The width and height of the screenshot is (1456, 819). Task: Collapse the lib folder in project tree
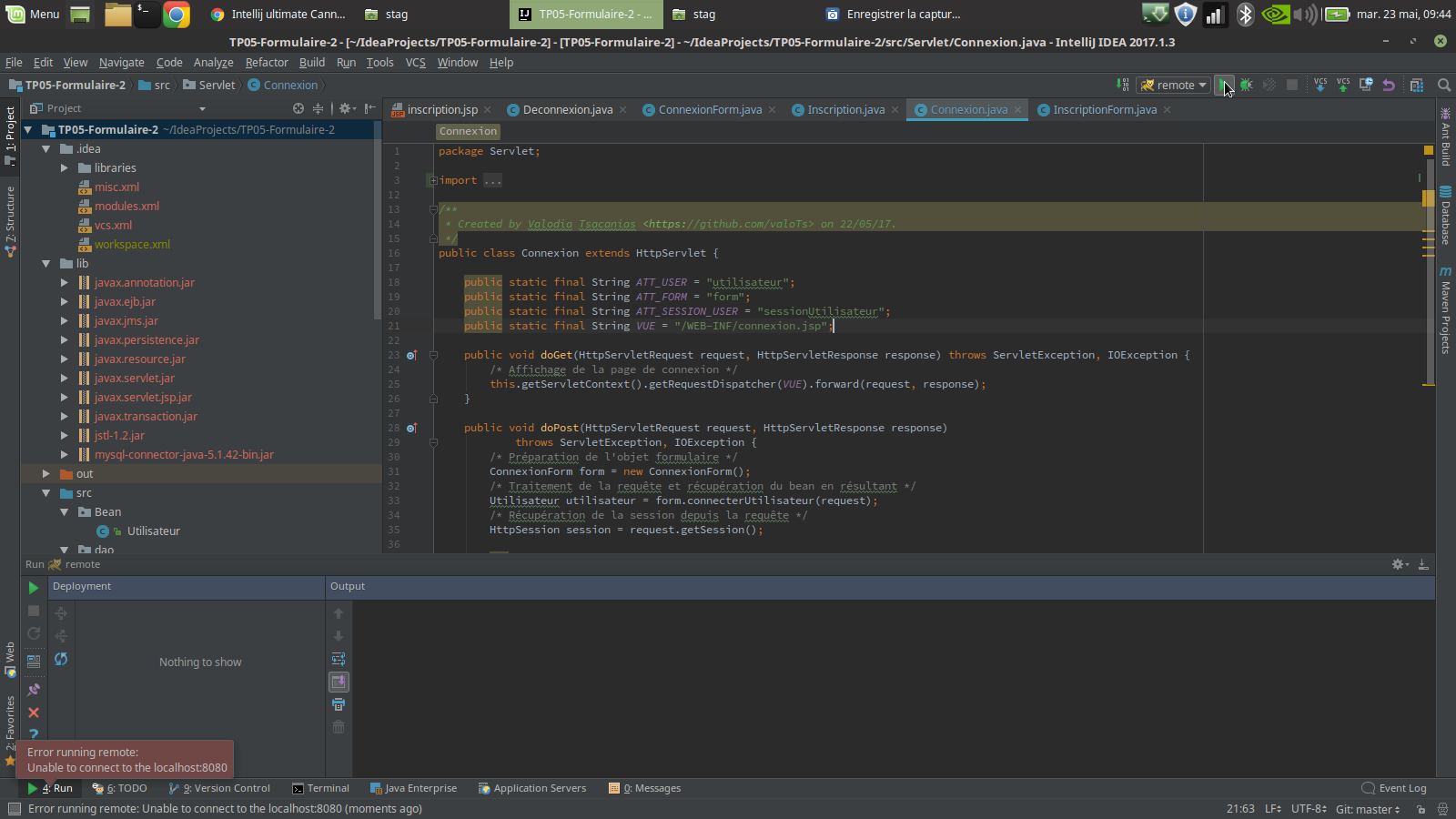pos(45,264)
